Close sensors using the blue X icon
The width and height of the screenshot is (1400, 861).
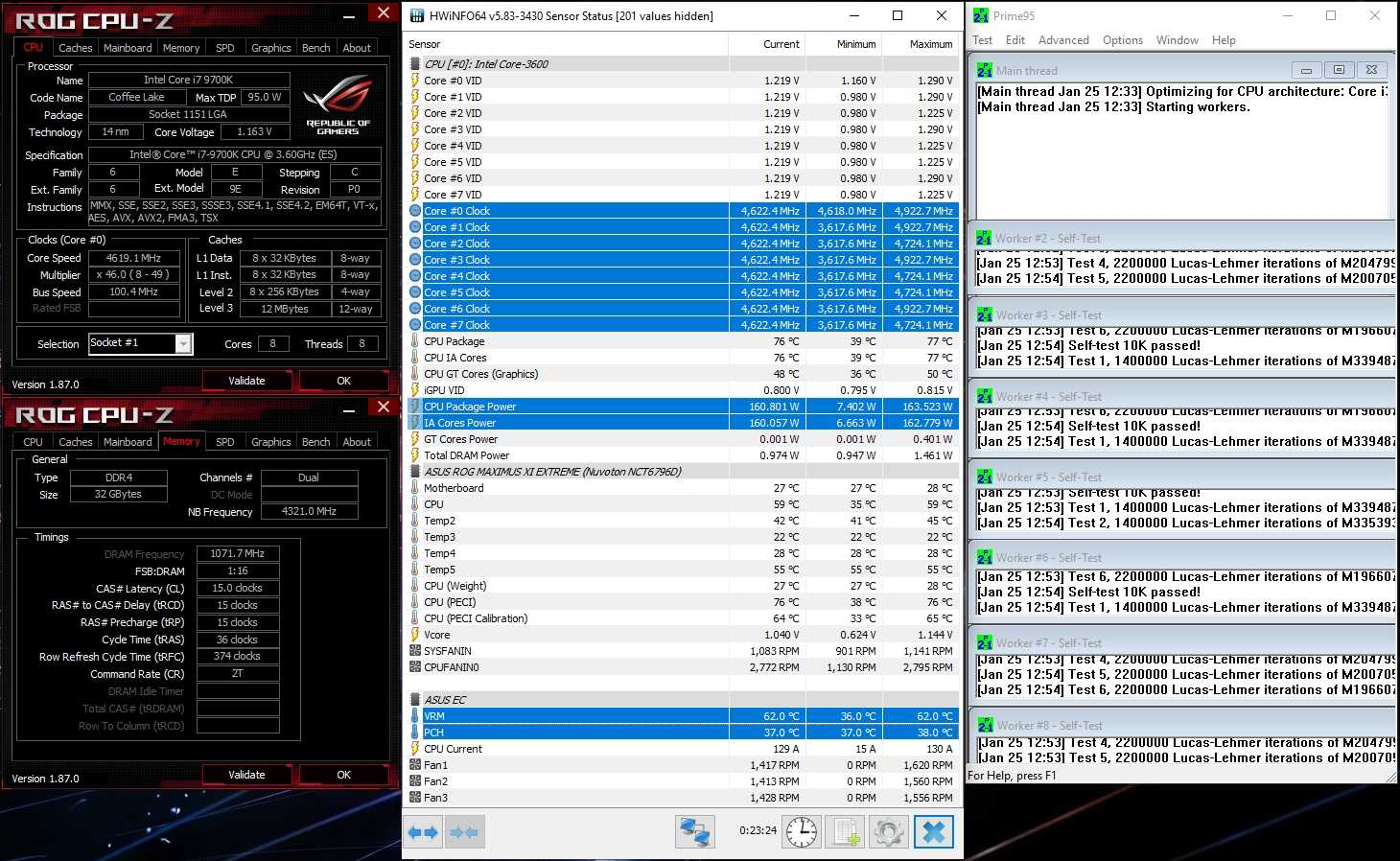click(x=934, y=832)
